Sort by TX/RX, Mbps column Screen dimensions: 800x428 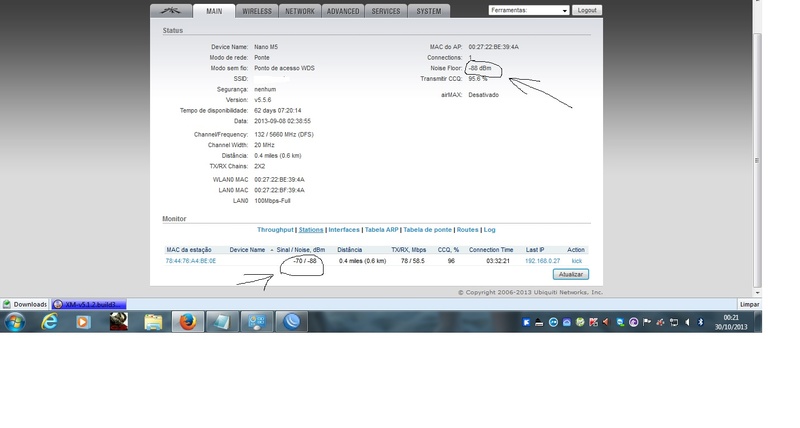[408, 250]
